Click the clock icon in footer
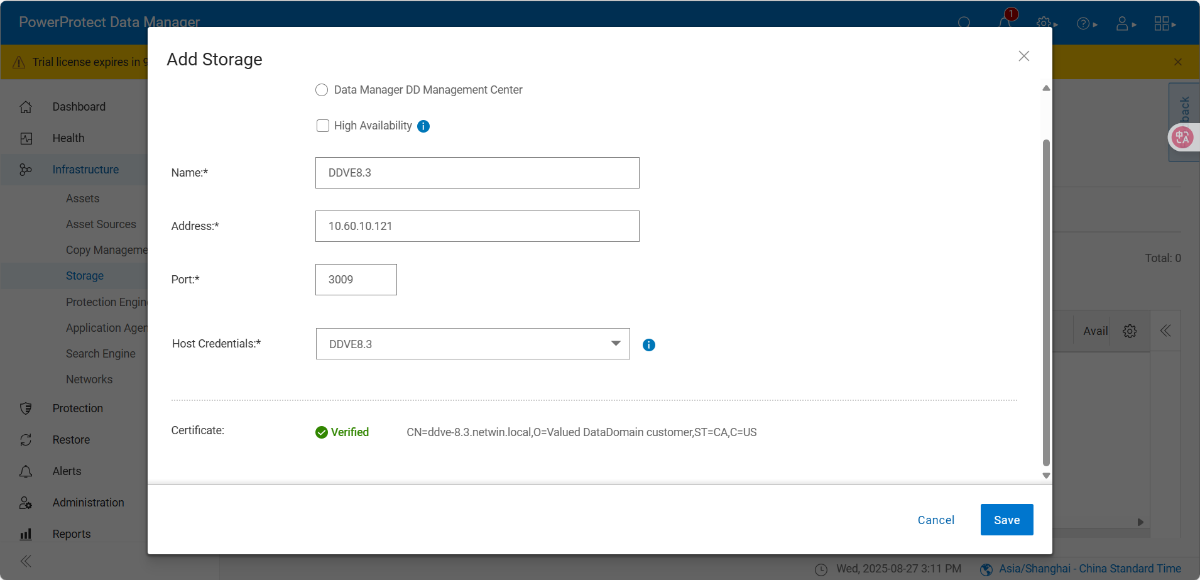 point(821,569)
